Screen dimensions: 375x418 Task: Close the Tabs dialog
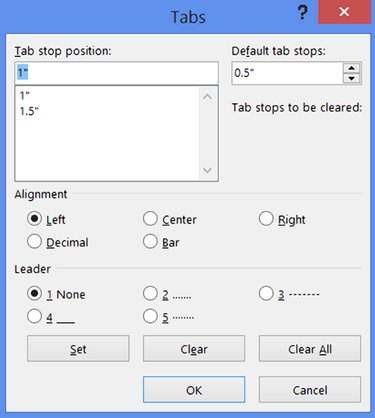[x=344, y=12]
